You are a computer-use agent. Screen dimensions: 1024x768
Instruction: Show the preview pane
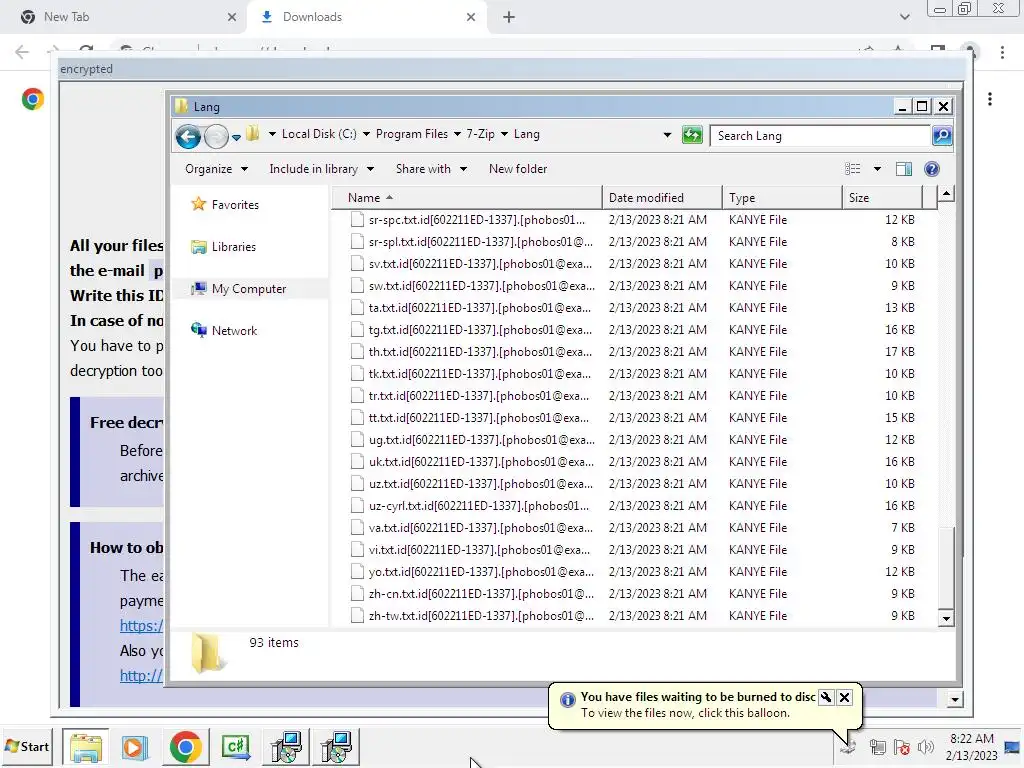tap(904, 169)
